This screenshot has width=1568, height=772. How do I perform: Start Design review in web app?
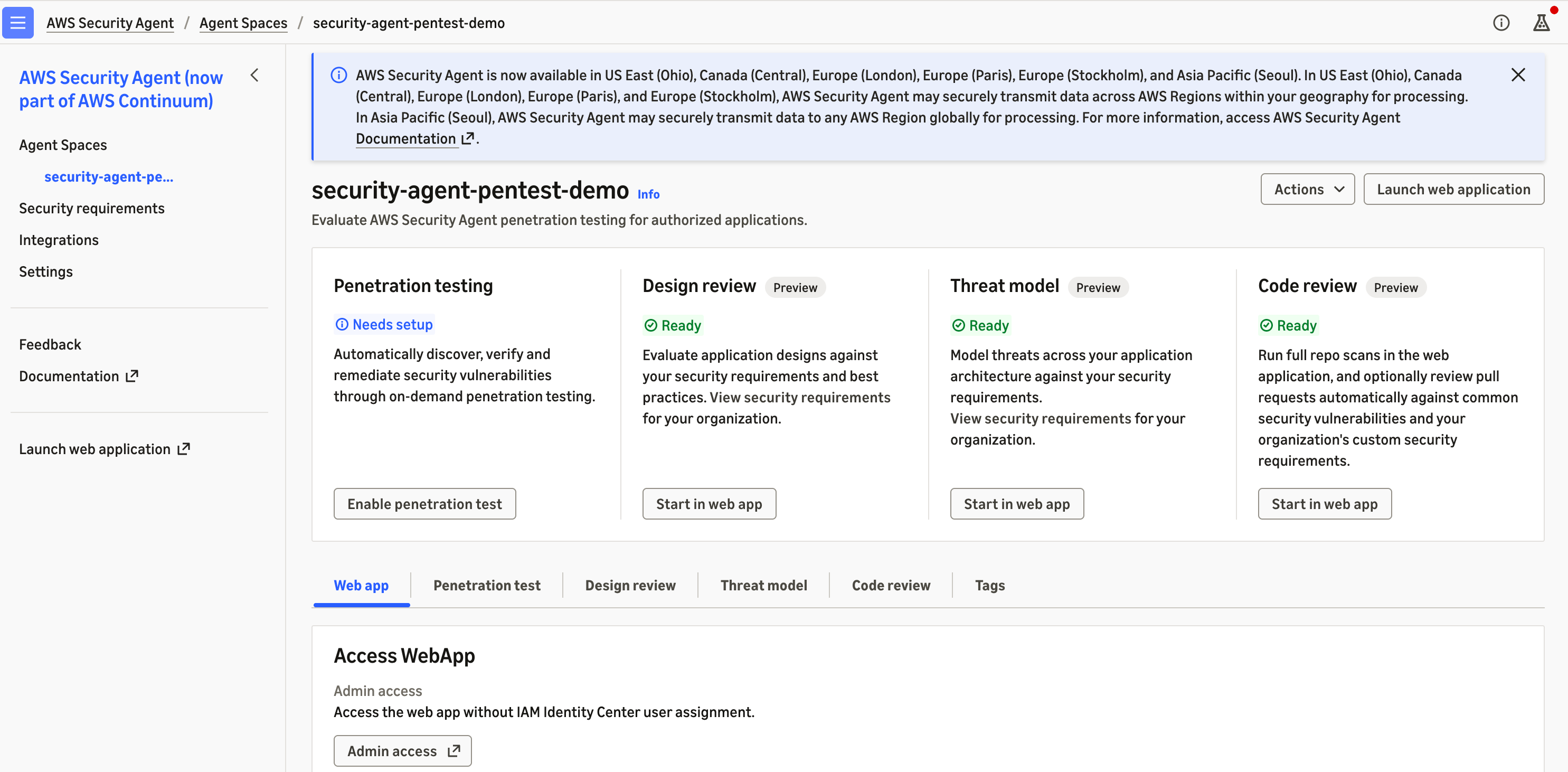pos(709,504)
